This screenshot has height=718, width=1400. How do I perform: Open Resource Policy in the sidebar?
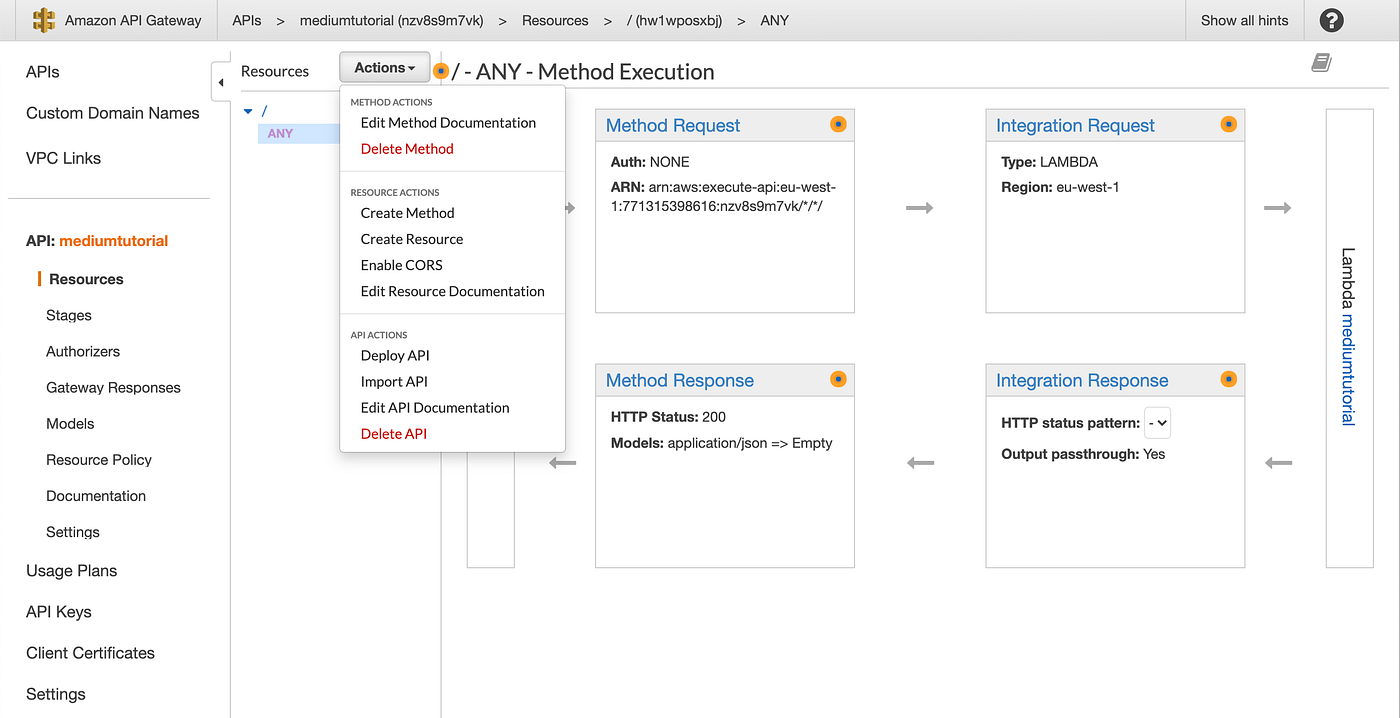point(99,459)
